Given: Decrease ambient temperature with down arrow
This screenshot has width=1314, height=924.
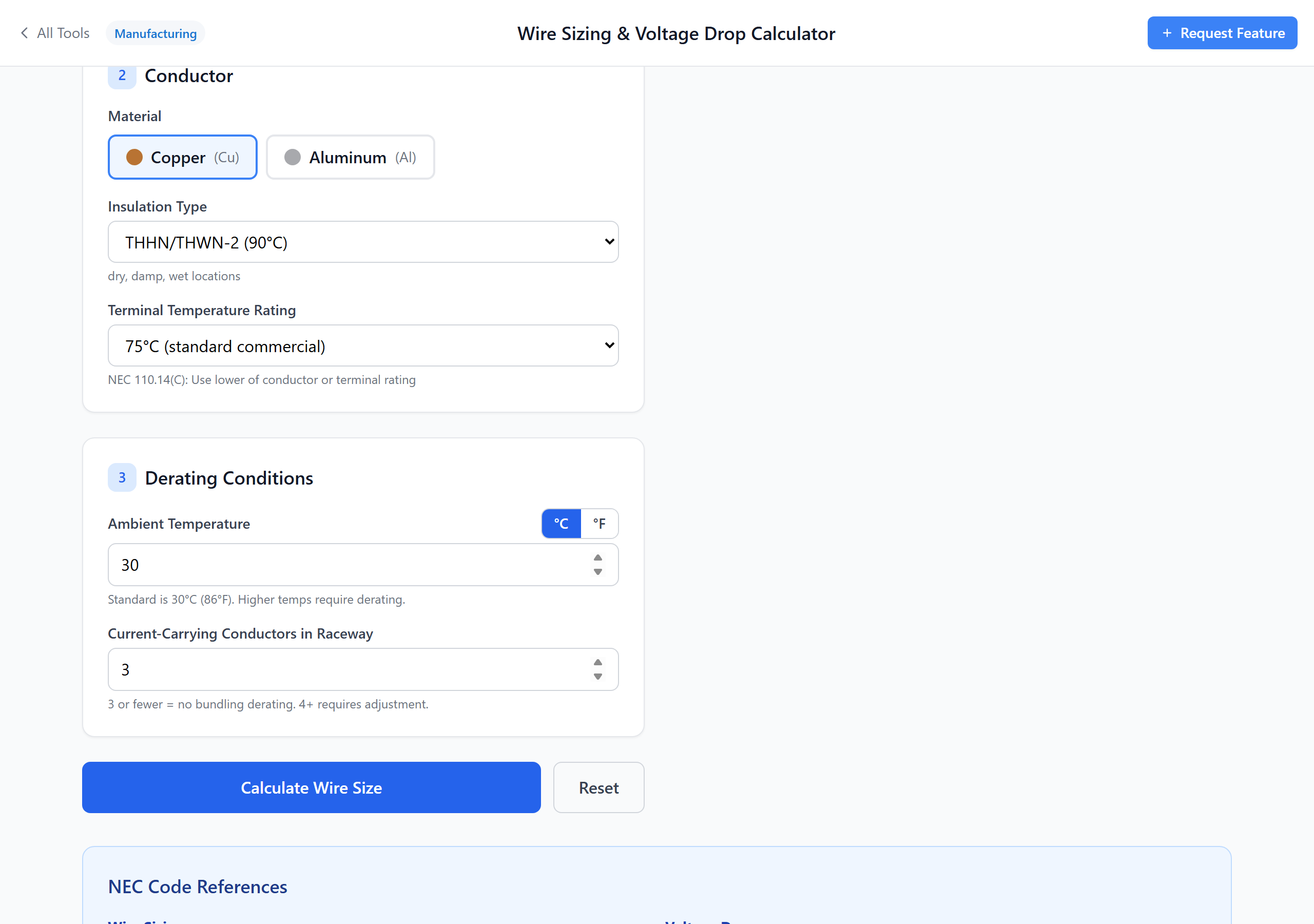Looking at the screenshot, I should click(x=597, y=572).
